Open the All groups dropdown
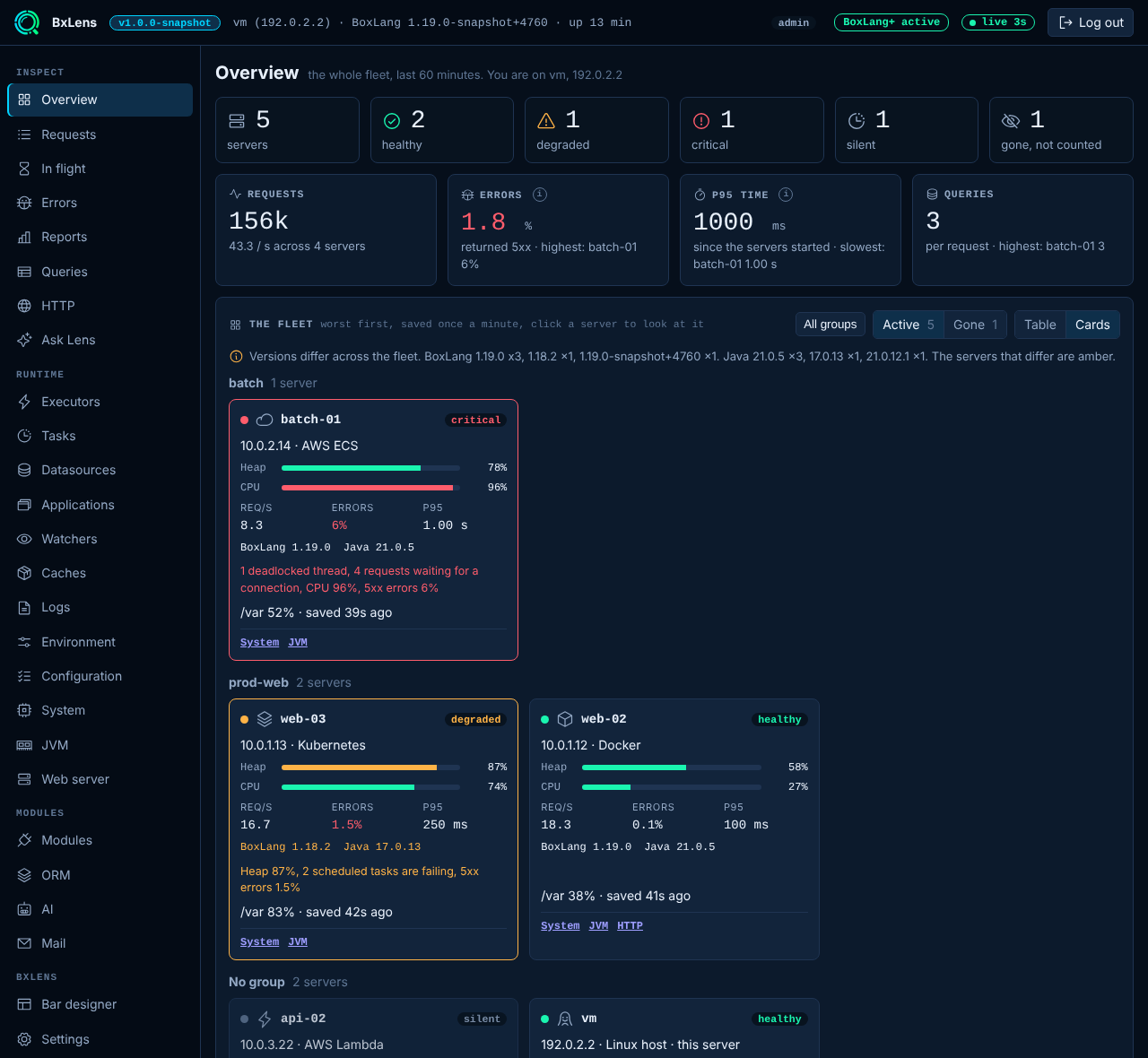 (x=831, y=325)
